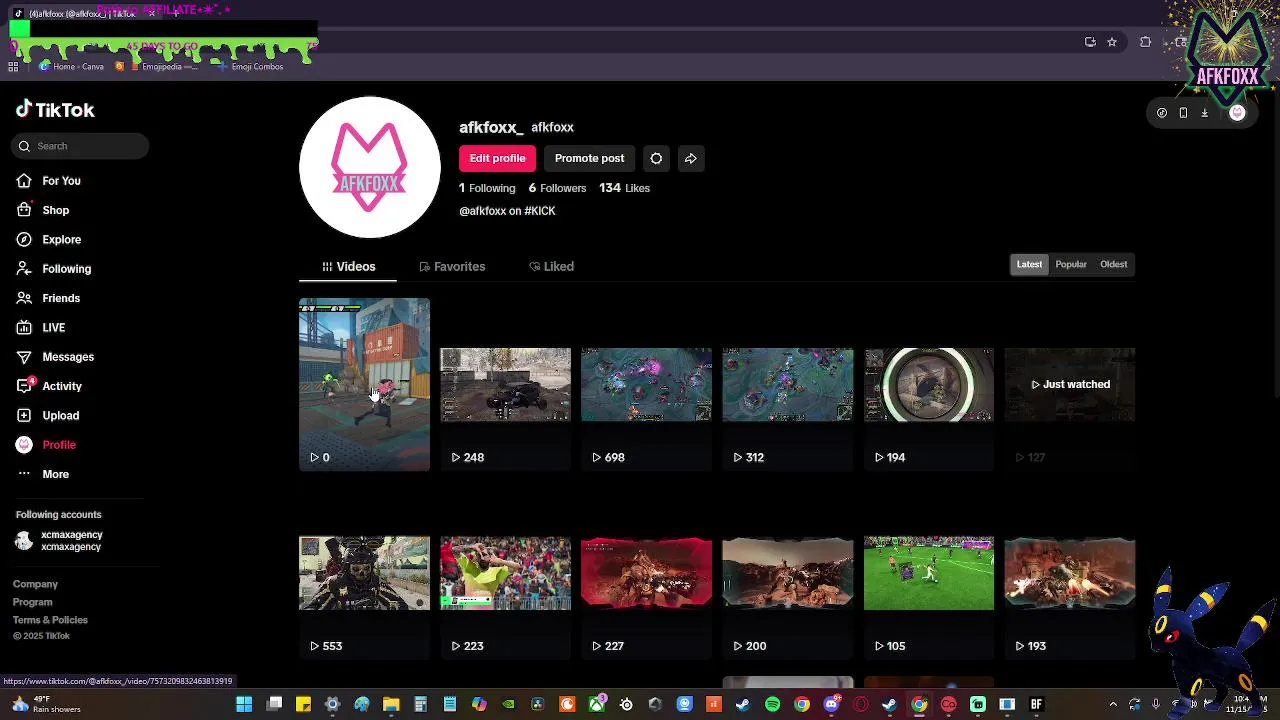Viewport: 1280px width, 720px height.
Task: Sort videos by Popular
Action: click(1071, 264)
